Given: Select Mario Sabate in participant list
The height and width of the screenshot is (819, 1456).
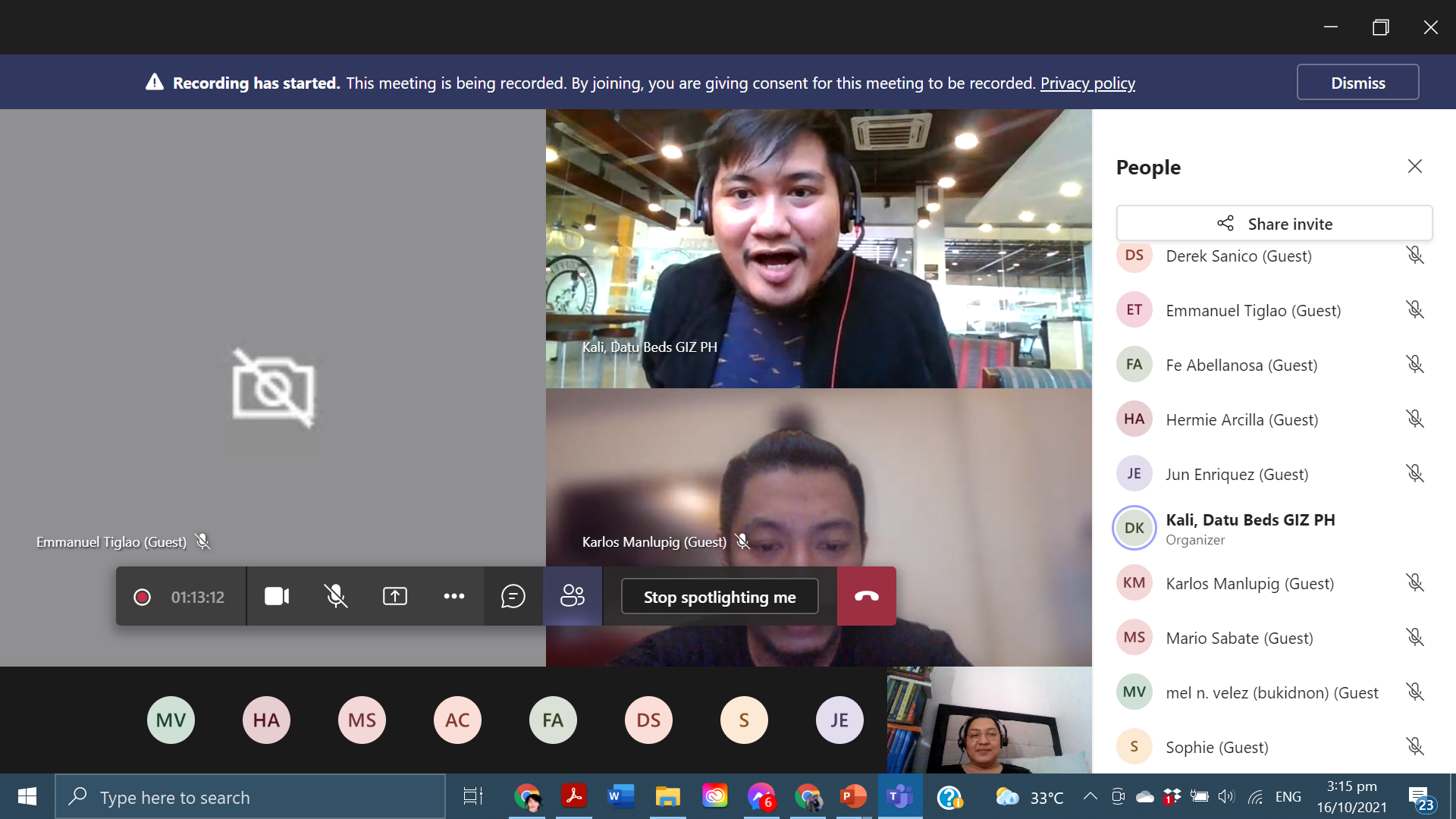Looking at the screenshot, I should pyautogui.click(x=1239, y=638).
